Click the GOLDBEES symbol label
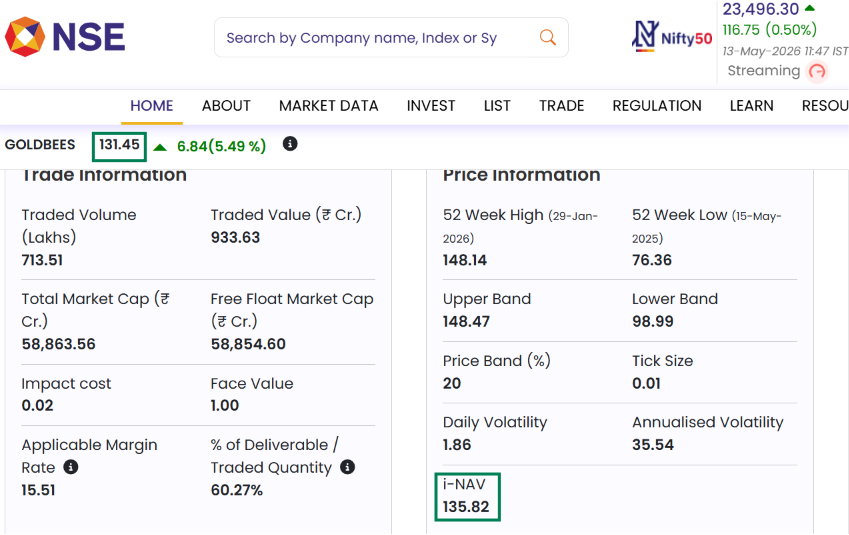Image resolution: width=849 pixels, height=535 pixels. tap(40, 145)
